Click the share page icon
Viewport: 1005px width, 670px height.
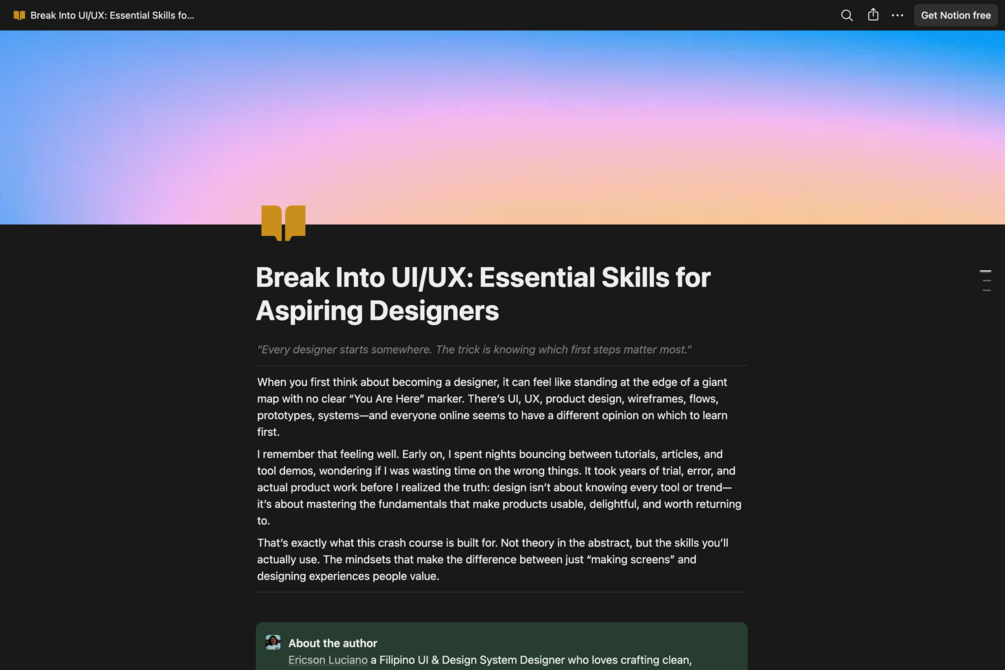[873, 15]
